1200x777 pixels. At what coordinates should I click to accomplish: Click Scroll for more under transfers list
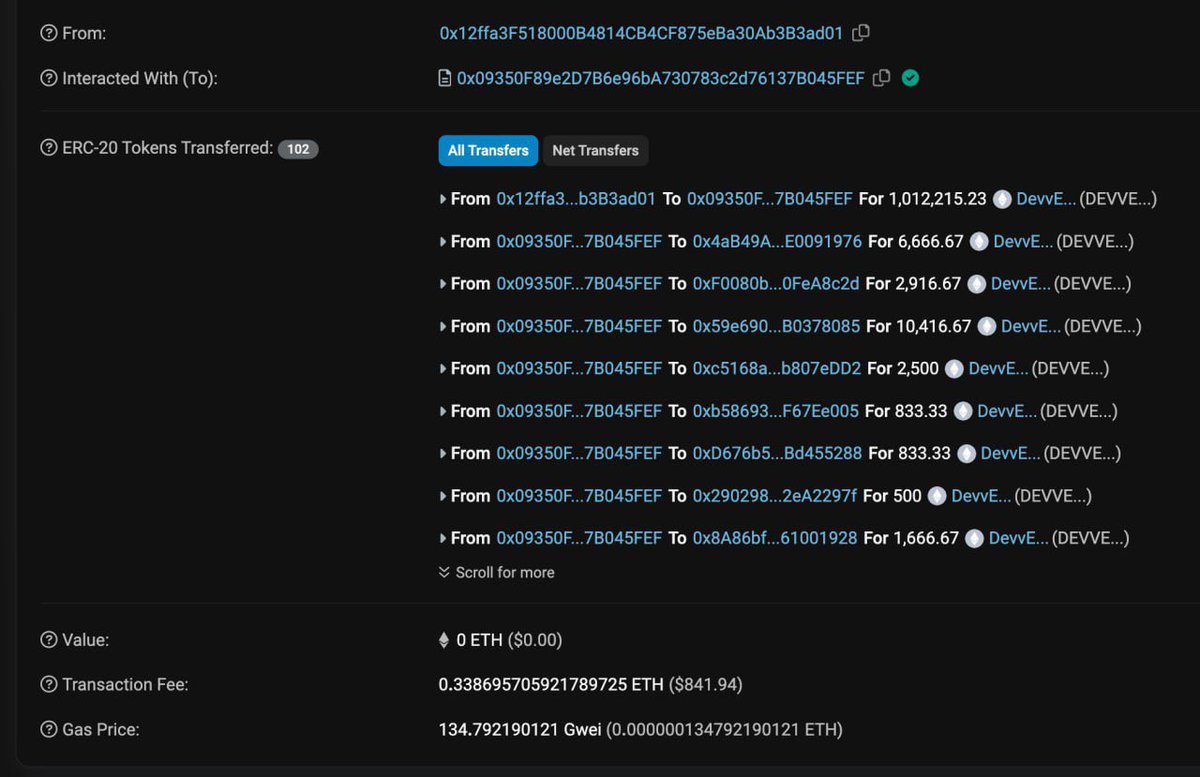(496, 573)
